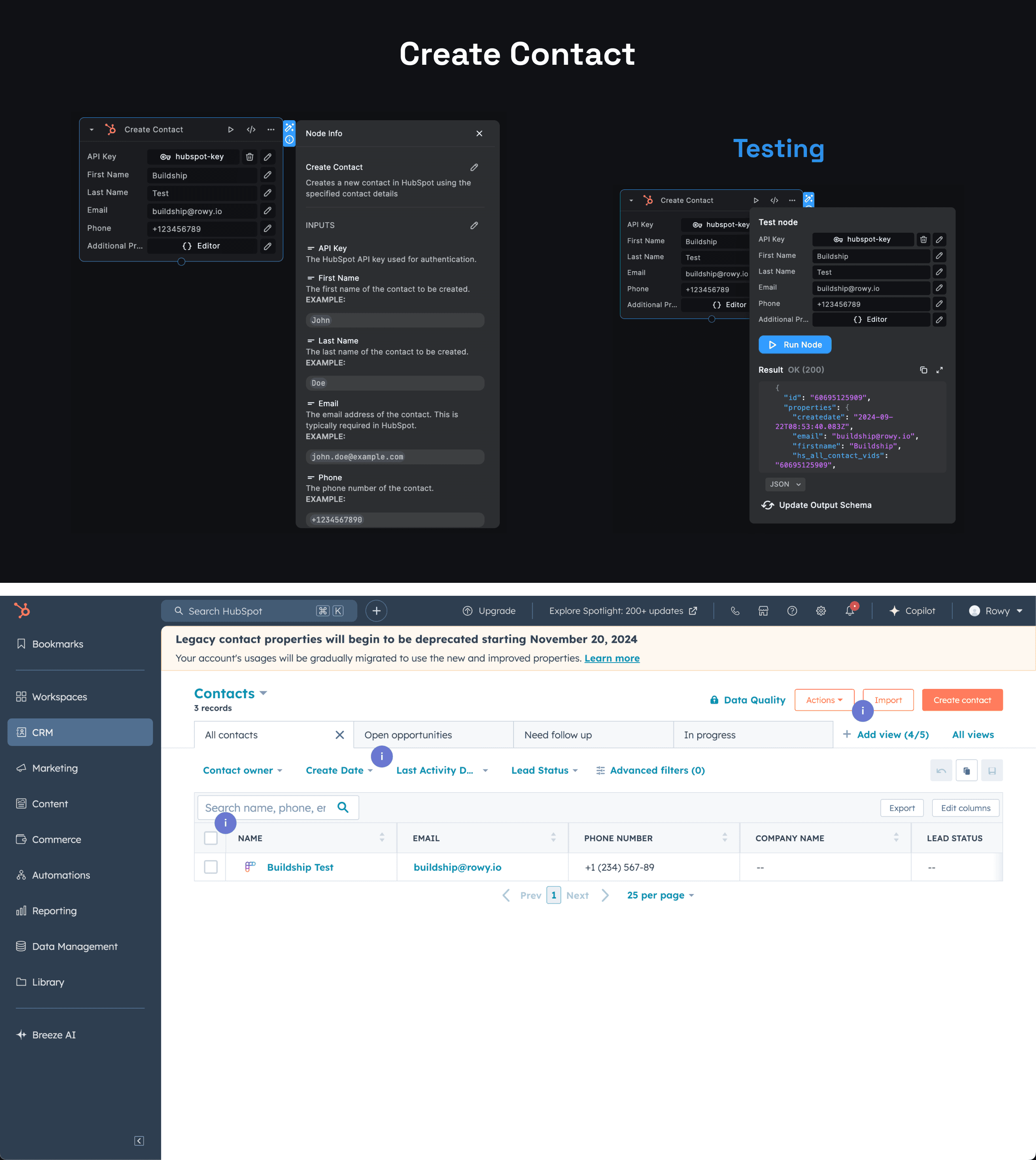The image size is (1036, 1160).
Task: Follow the Learn more link
Action: 612,658
